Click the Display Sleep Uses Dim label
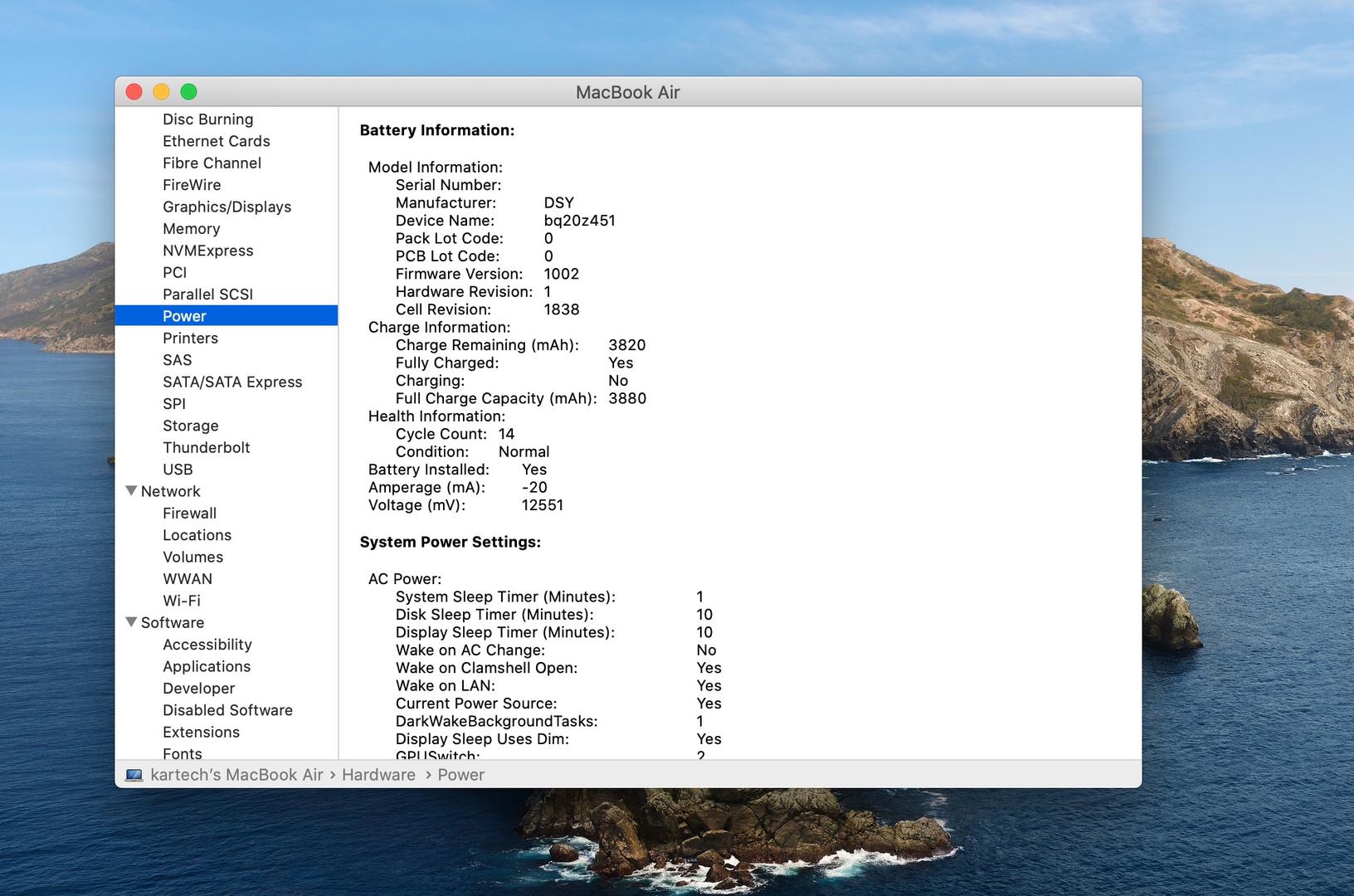1354x896 pixels. tap(482, 739)
